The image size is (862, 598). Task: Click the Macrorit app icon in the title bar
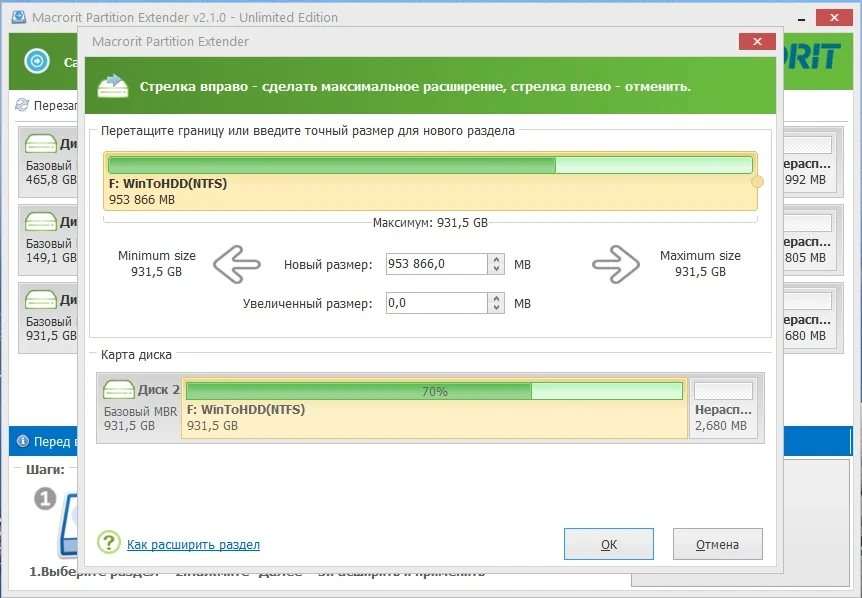tap(19, 17)
